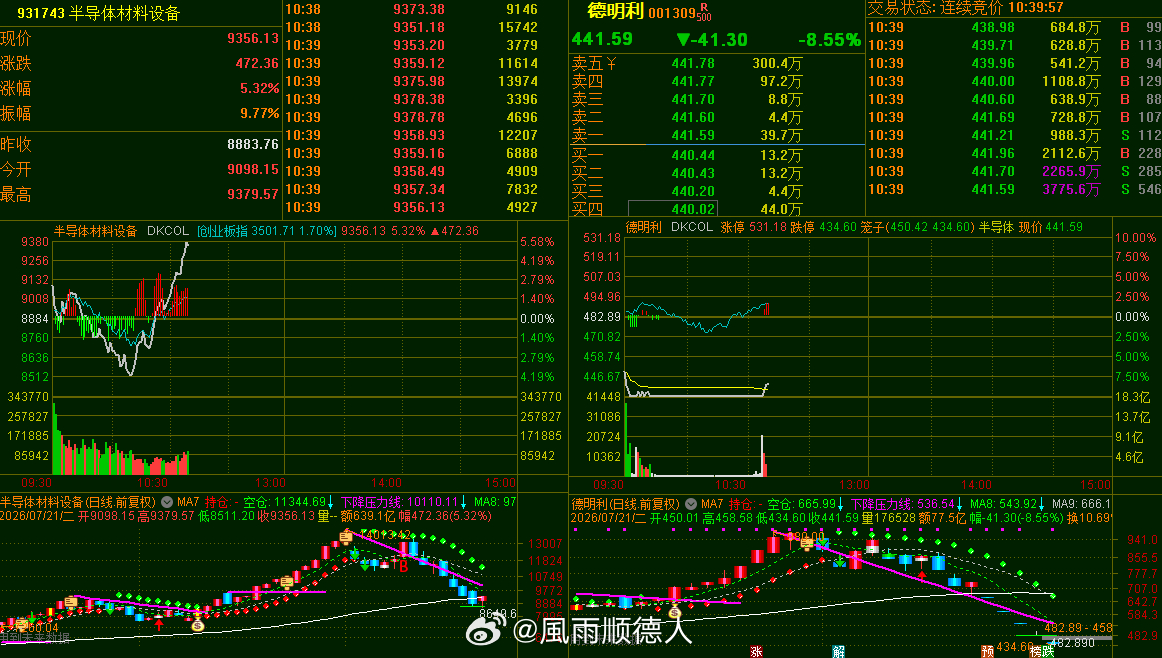Click the 卖四 ask price 441.77

[x=693, y=82]
